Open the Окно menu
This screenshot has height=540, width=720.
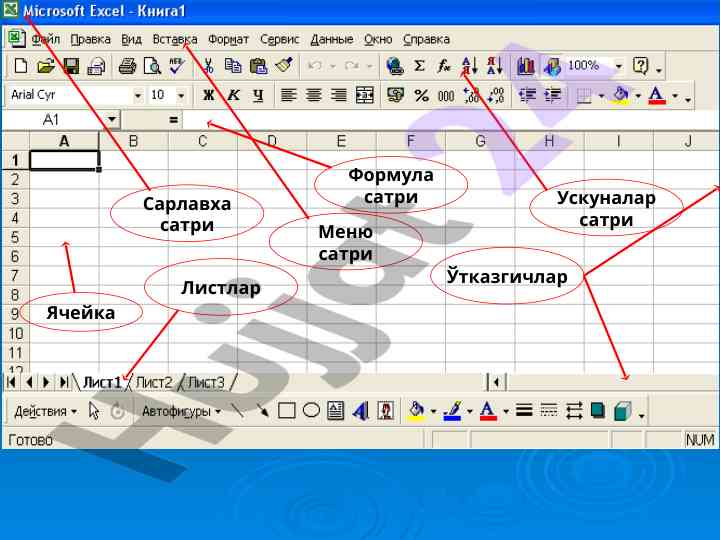pos(378,39)
